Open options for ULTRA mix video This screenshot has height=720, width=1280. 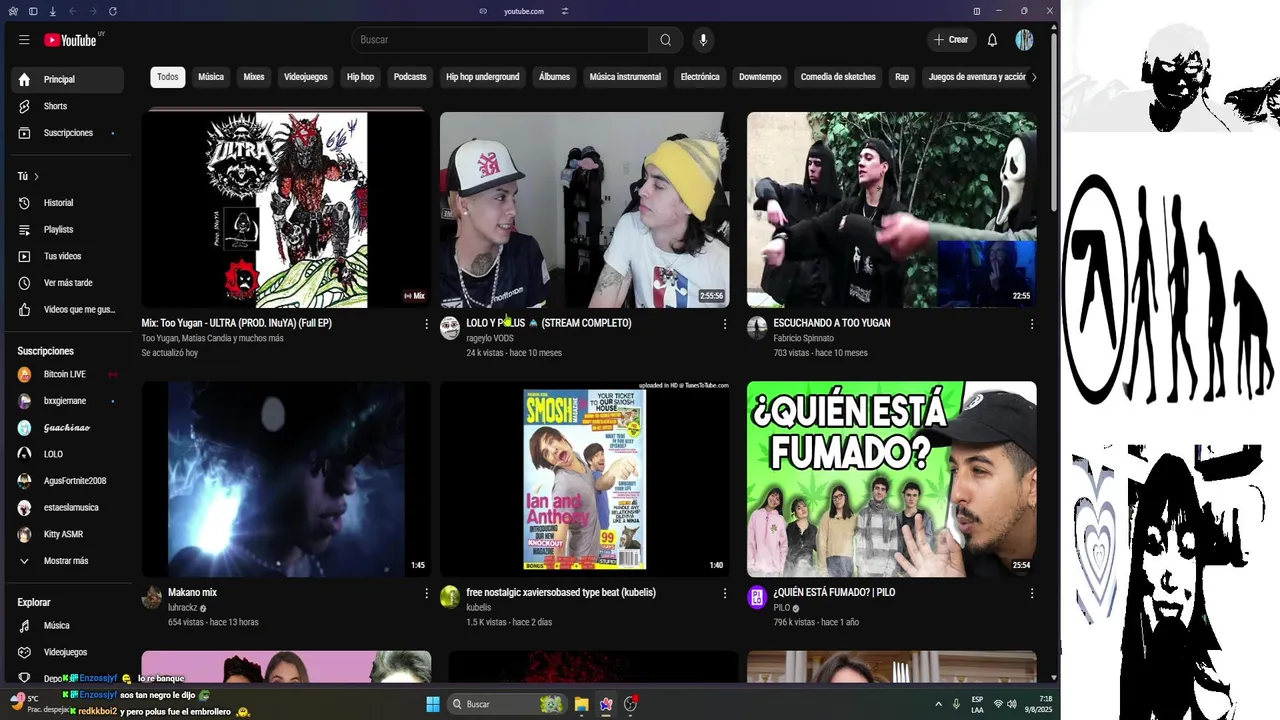click(426, 324)
